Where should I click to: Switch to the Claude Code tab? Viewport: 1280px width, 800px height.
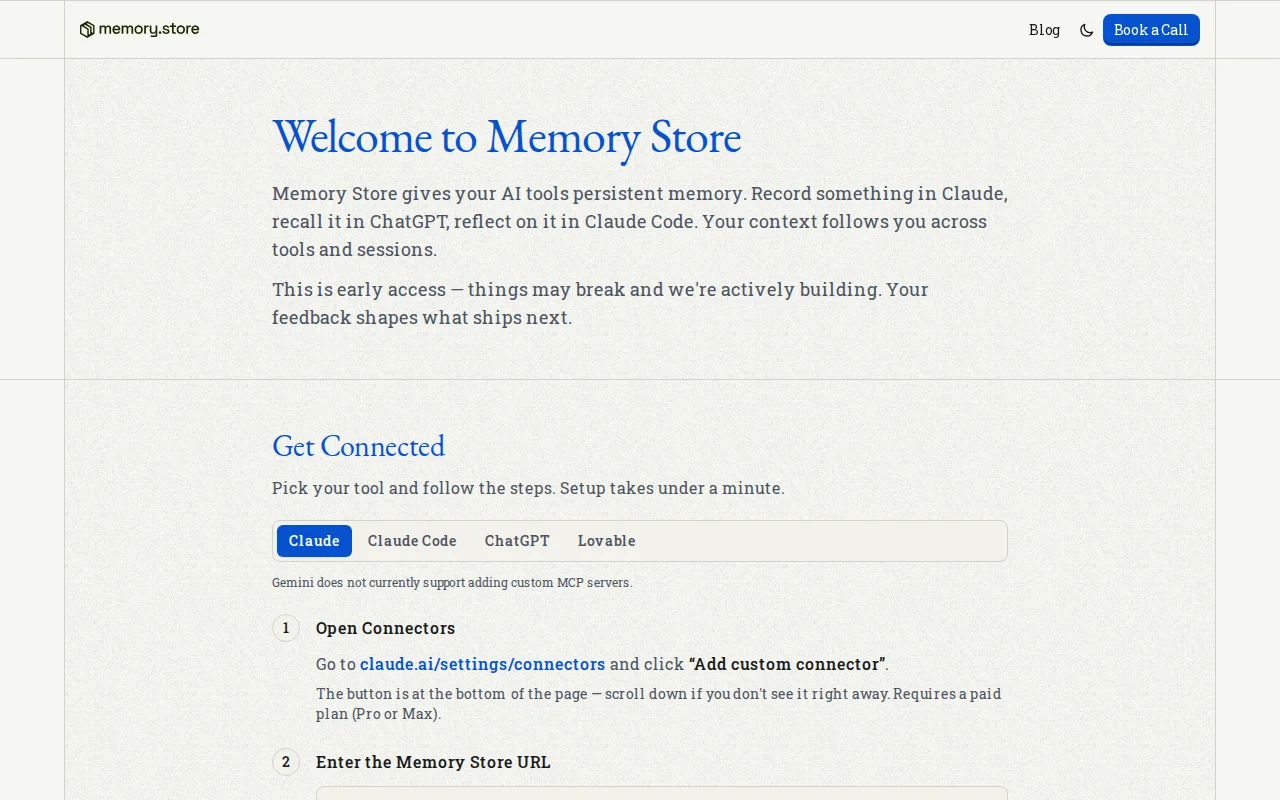(412, 541)
